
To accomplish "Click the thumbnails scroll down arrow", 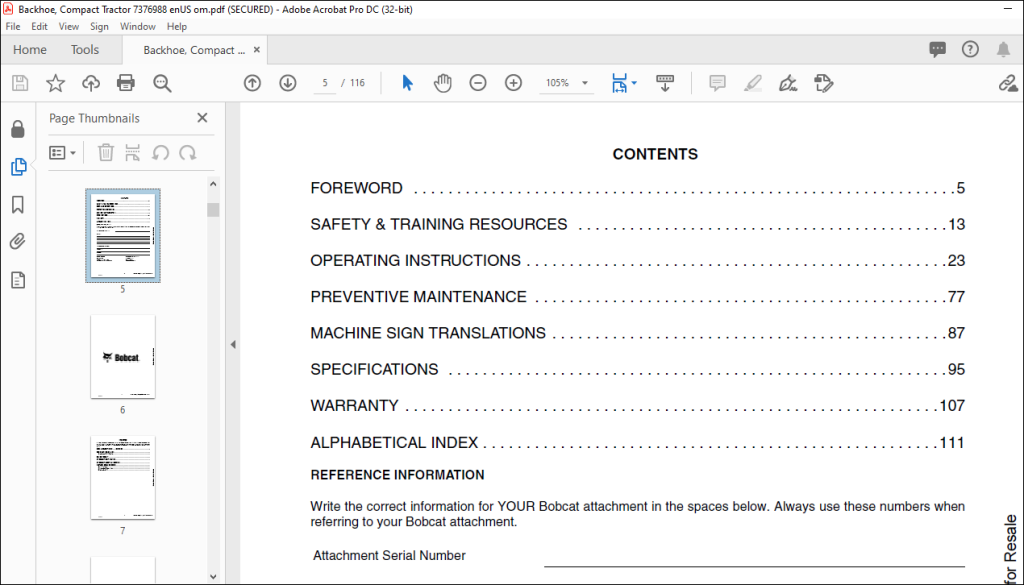I will click(213, 577).
